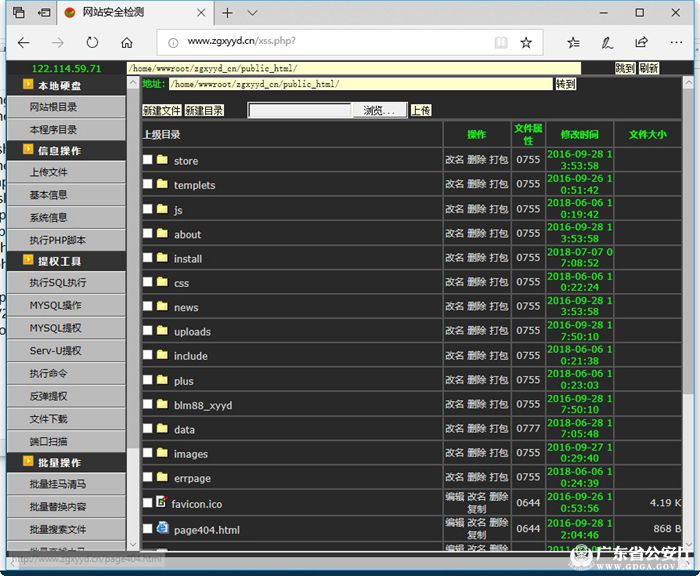Click the 转到 go button
The height and width of the screenshot is (576, 700).
566,84
